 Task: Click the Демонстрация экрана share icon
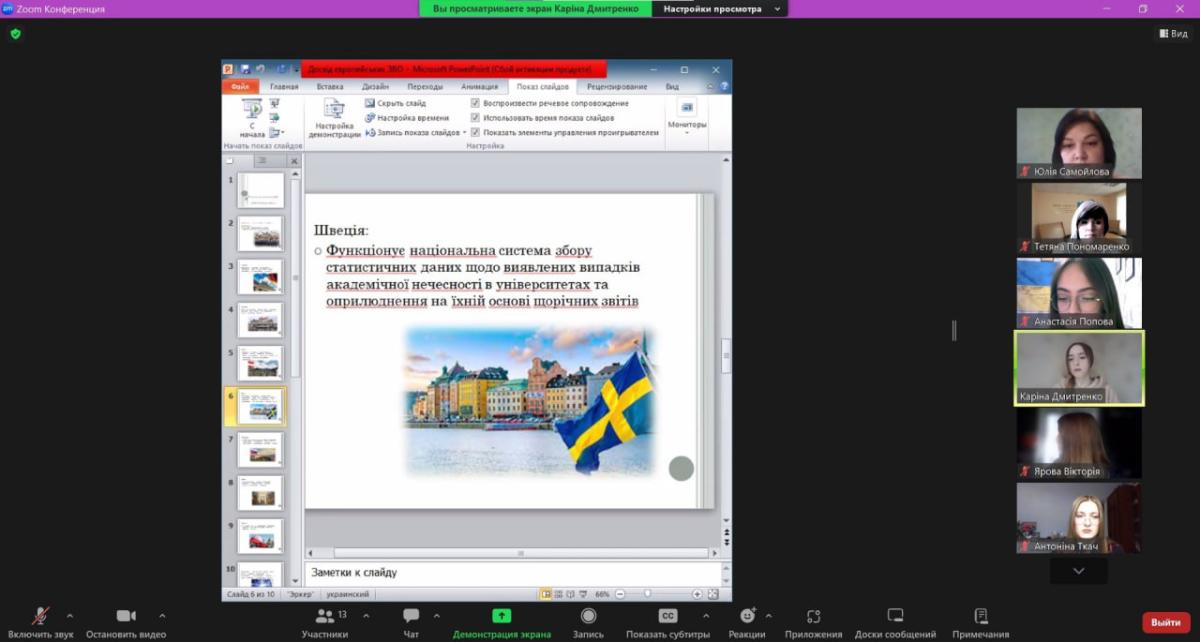(501, 616)
